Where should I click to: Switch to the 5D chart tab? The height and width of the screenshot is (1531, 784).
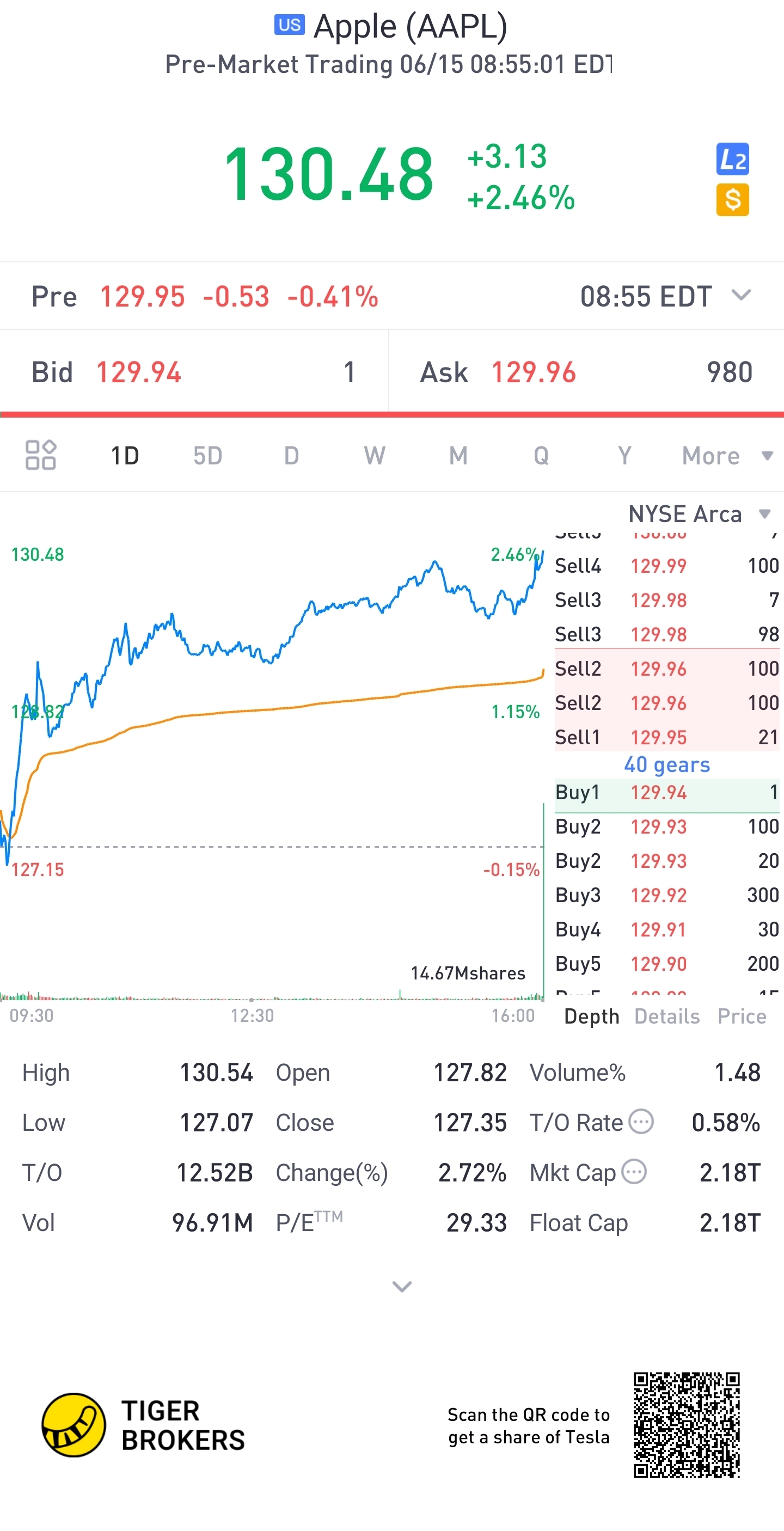tap(207, 456)
